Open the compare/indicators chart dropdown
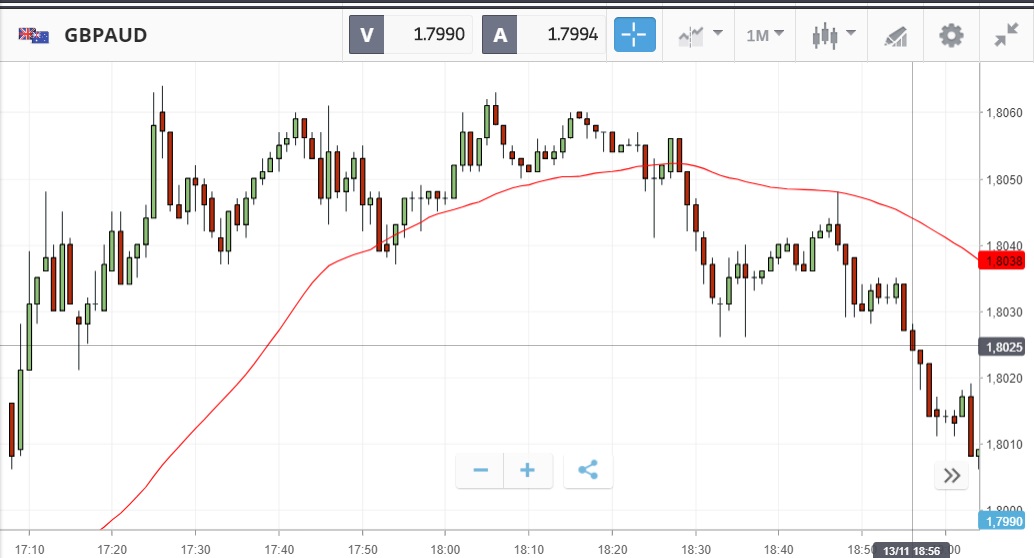This screenshot has height=558, width=1034. point(700,36)
